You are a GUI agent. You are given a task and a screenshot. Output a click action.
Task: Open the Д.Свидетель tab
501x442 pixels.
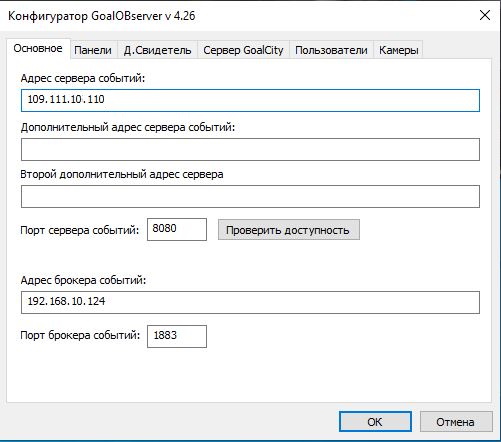pos(157,50)
